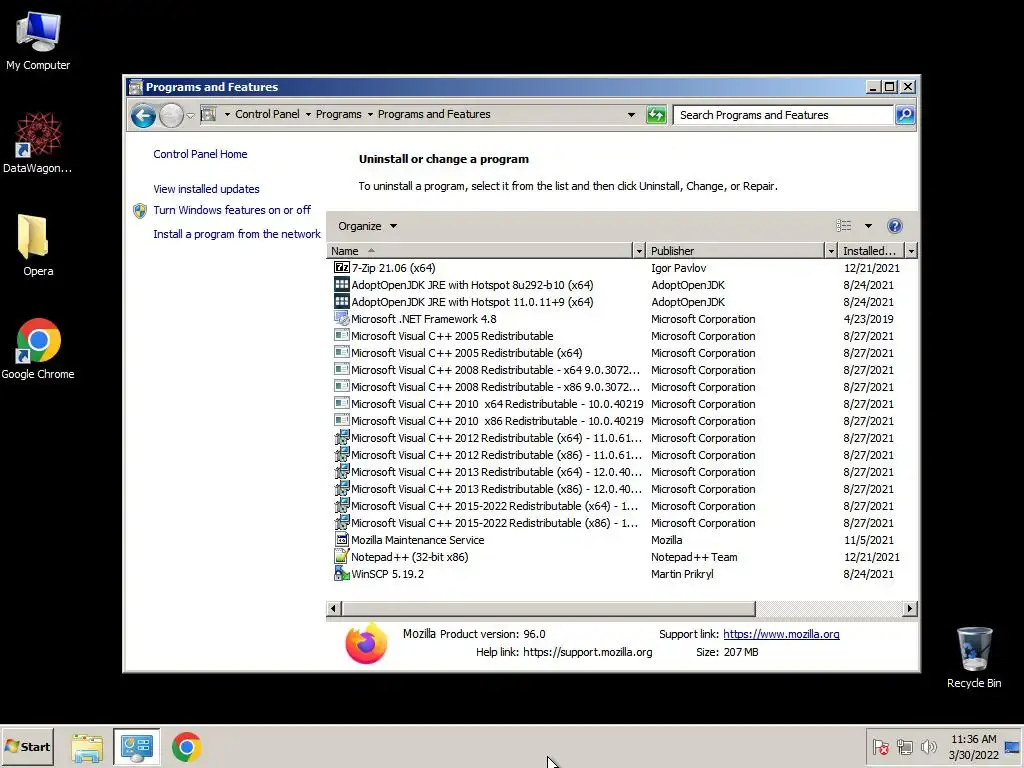The image size is (1024, 768).
Task: Expand the arrow after Programs breadcrumb
Action: coord(370,115)
